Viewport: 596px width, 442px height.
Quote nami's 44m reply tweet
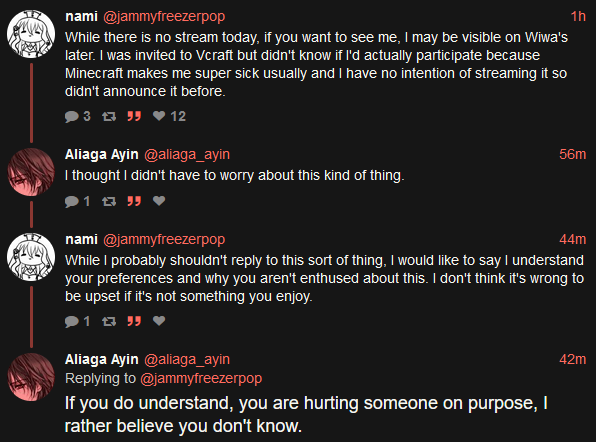point(134,322)
